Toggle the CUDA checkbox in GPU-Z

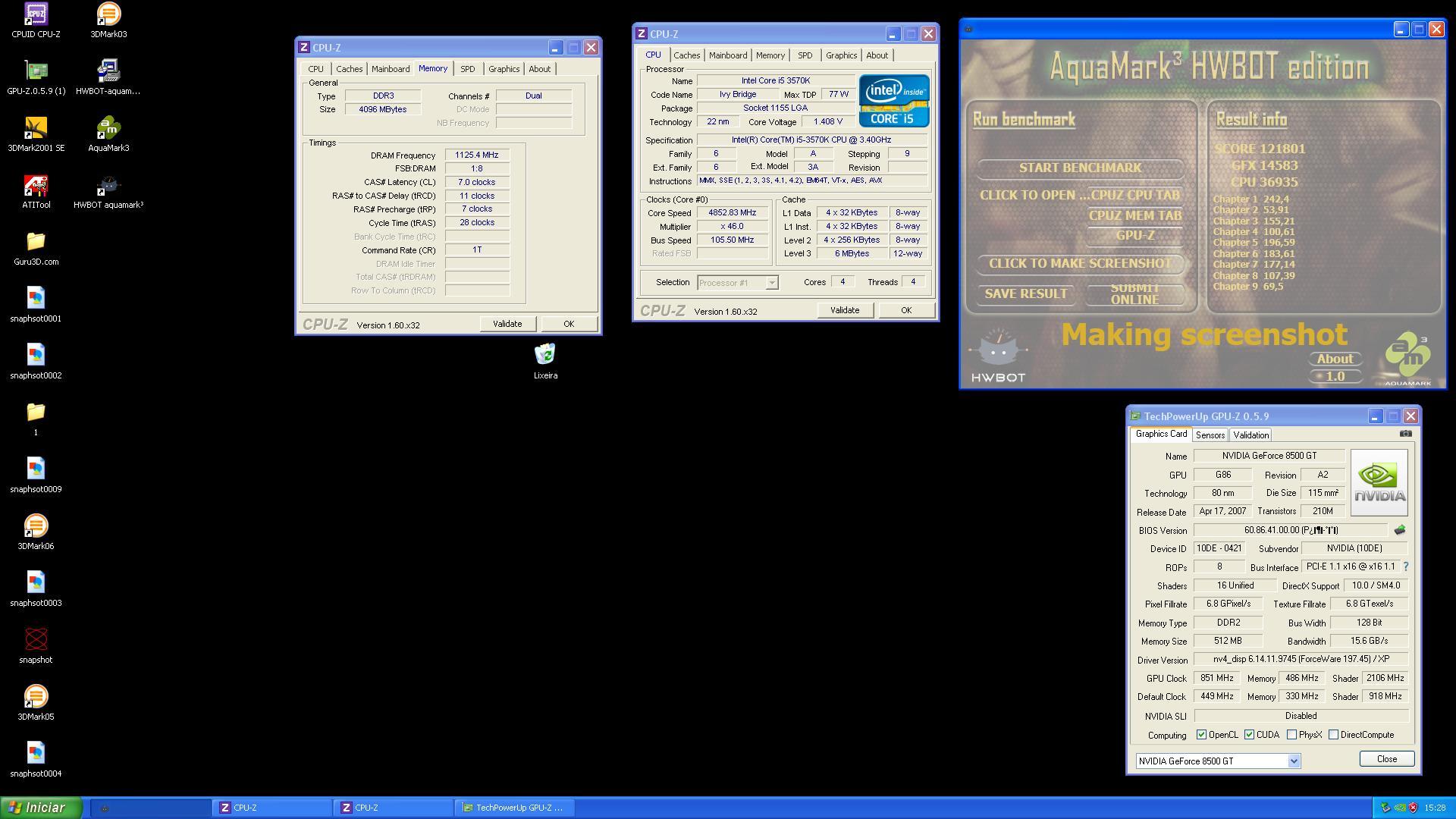point(1249,735)
